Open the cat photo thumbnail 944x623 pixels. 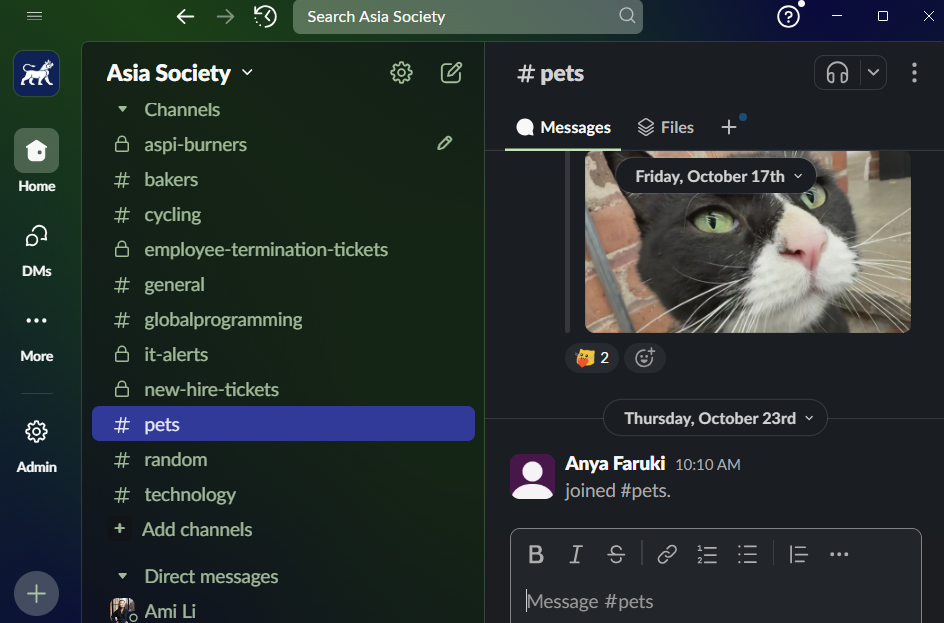click(747, 250)
